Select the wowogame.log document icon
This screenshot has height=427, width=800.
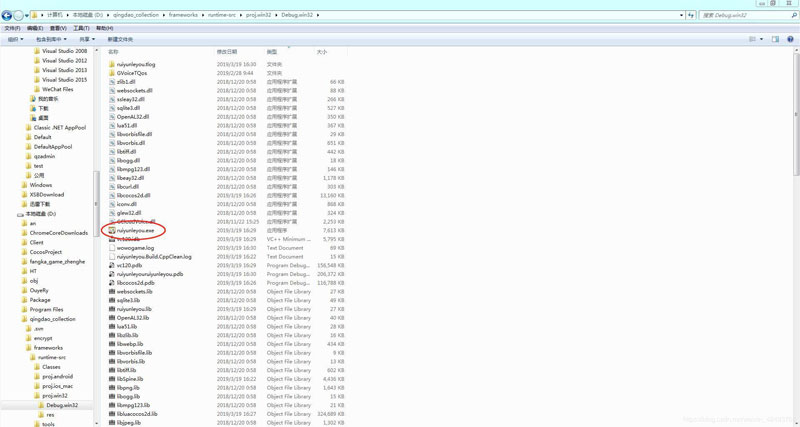112,248
